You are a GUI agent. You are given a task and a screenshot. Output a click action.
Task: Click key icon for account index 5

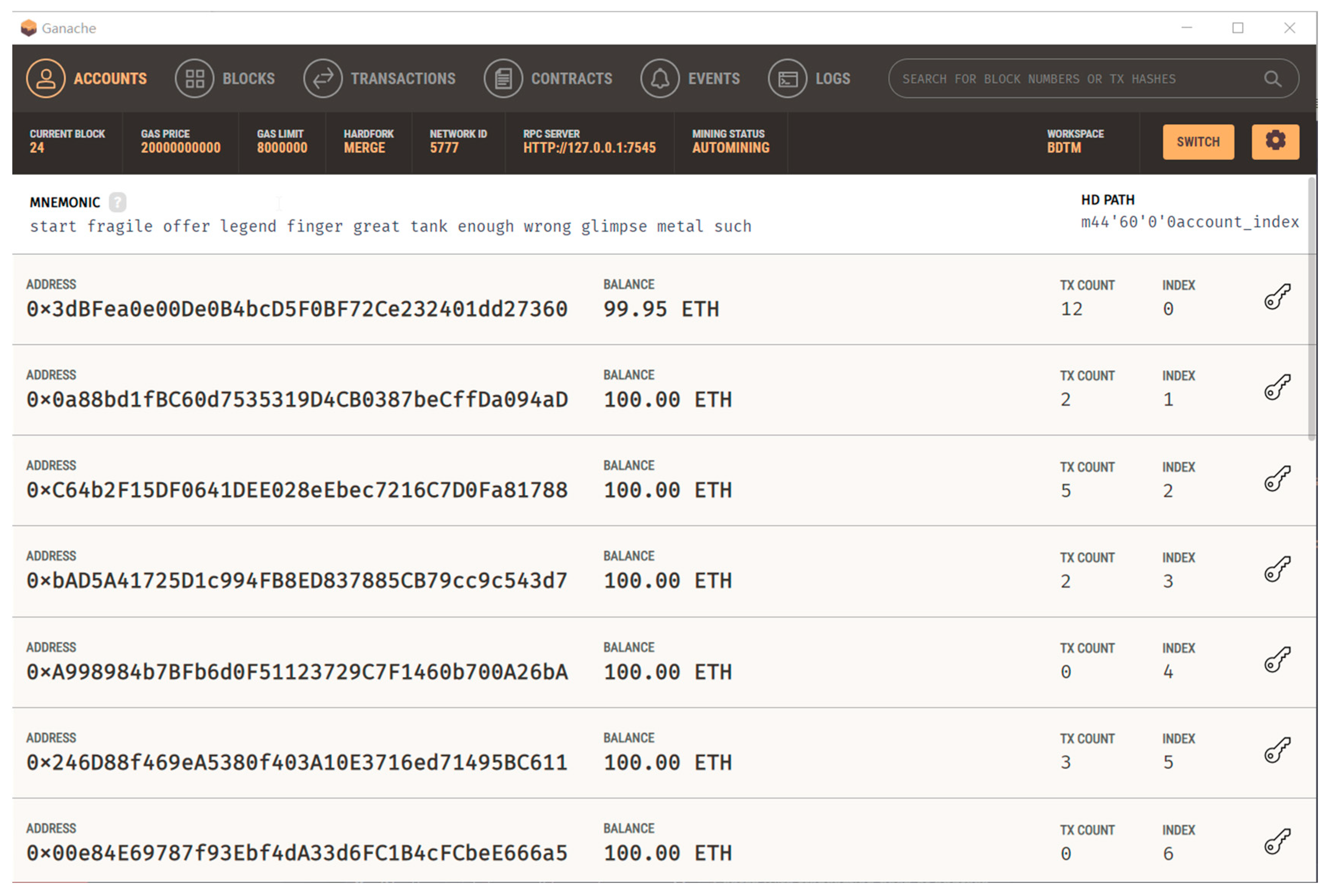(x=1276, y=750)
